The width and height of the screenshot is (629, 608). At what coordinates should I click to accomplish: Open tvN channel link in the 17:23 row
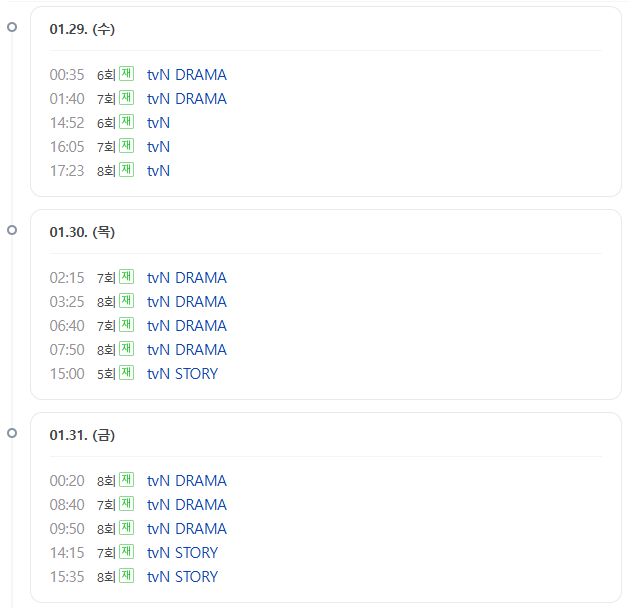(158, 171)
